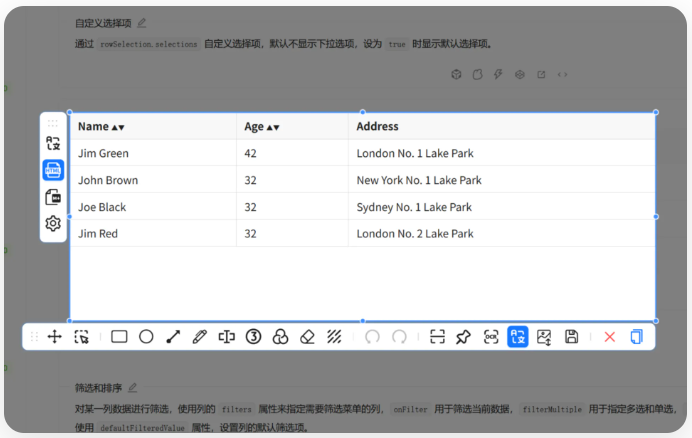Select the Markdown document option in side panel
The height and width of the screenshot is (438, 692).
[x=53, y=197]
